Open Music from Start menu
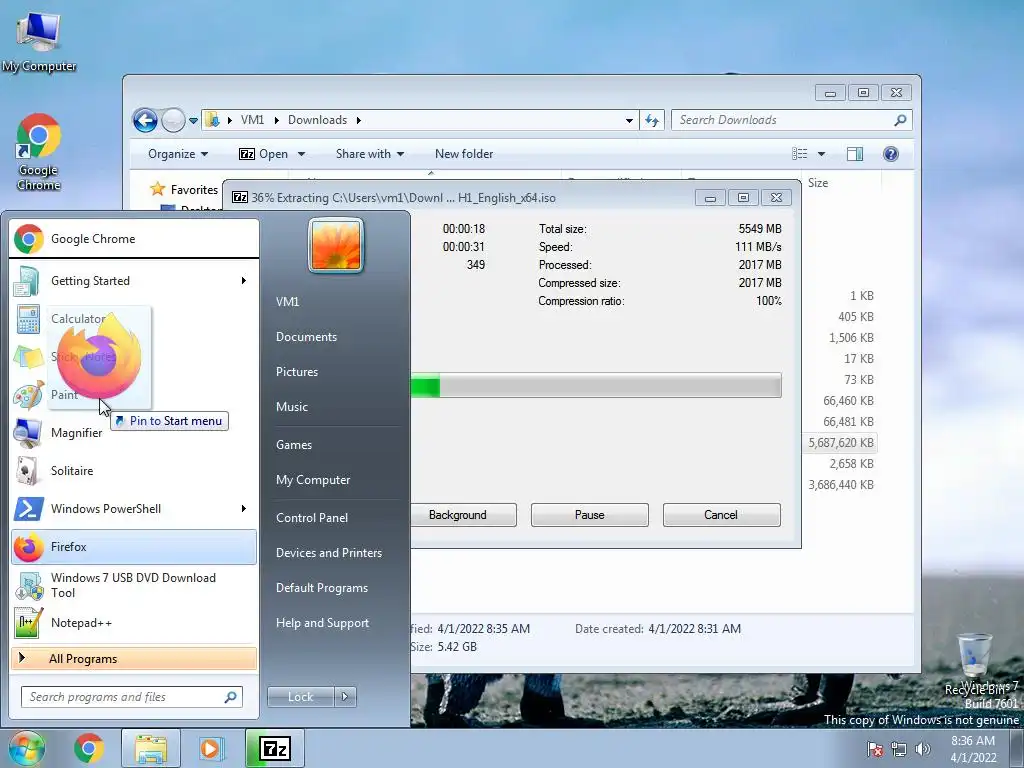 (x=292, y=407)
